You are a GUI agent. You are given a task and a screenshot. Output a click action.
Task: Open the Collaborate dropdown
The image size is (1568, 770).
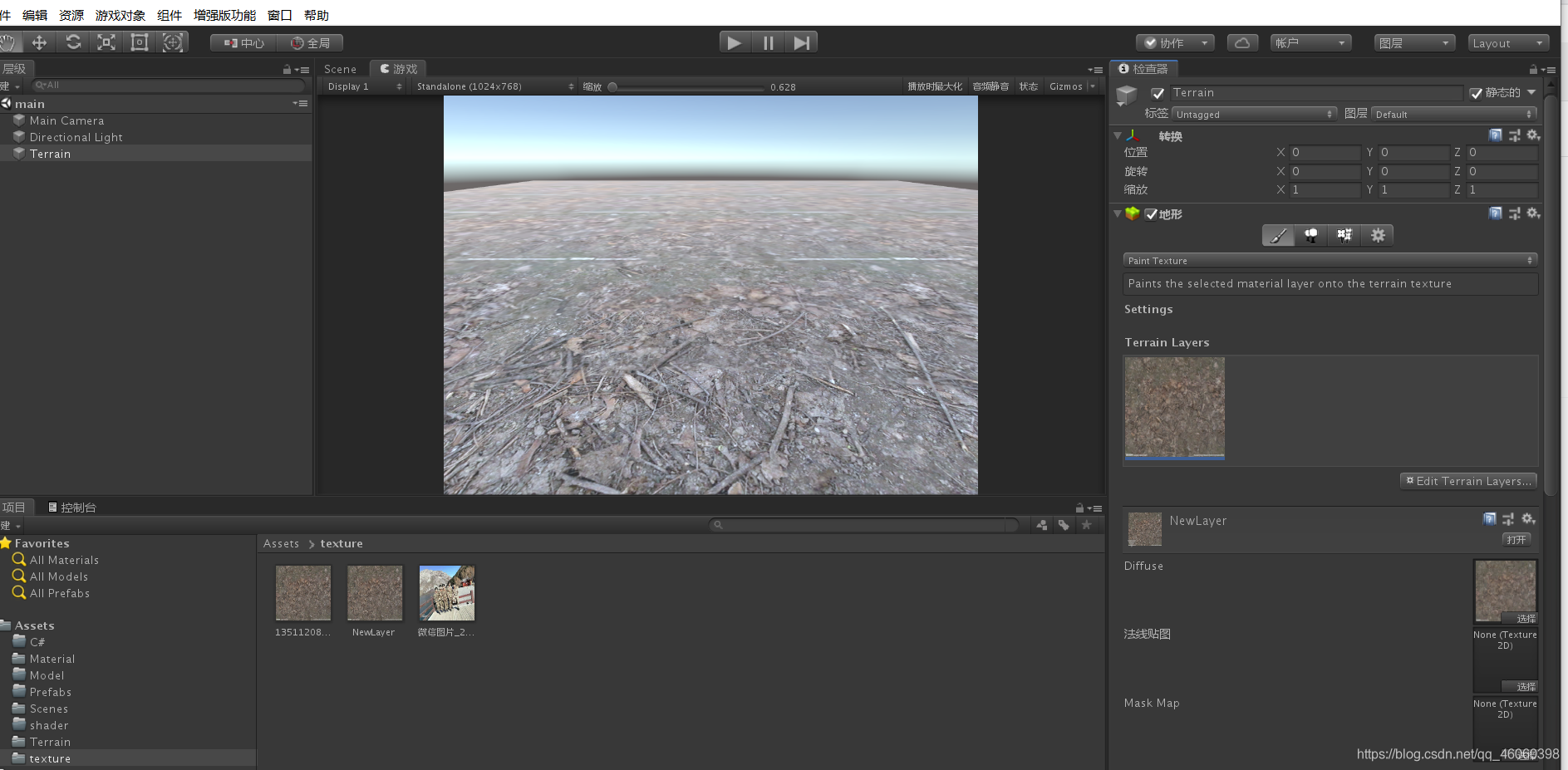pyautogui.click(x=1175, y=43)
